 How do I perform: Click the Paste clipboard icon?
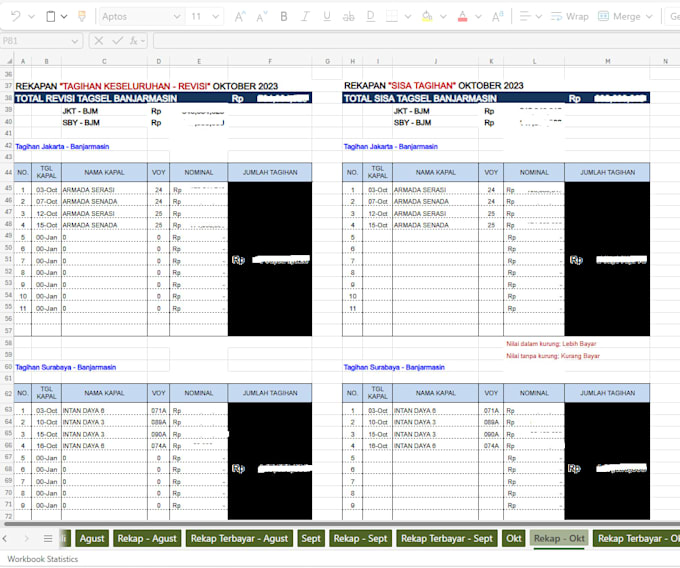[51, 16]
